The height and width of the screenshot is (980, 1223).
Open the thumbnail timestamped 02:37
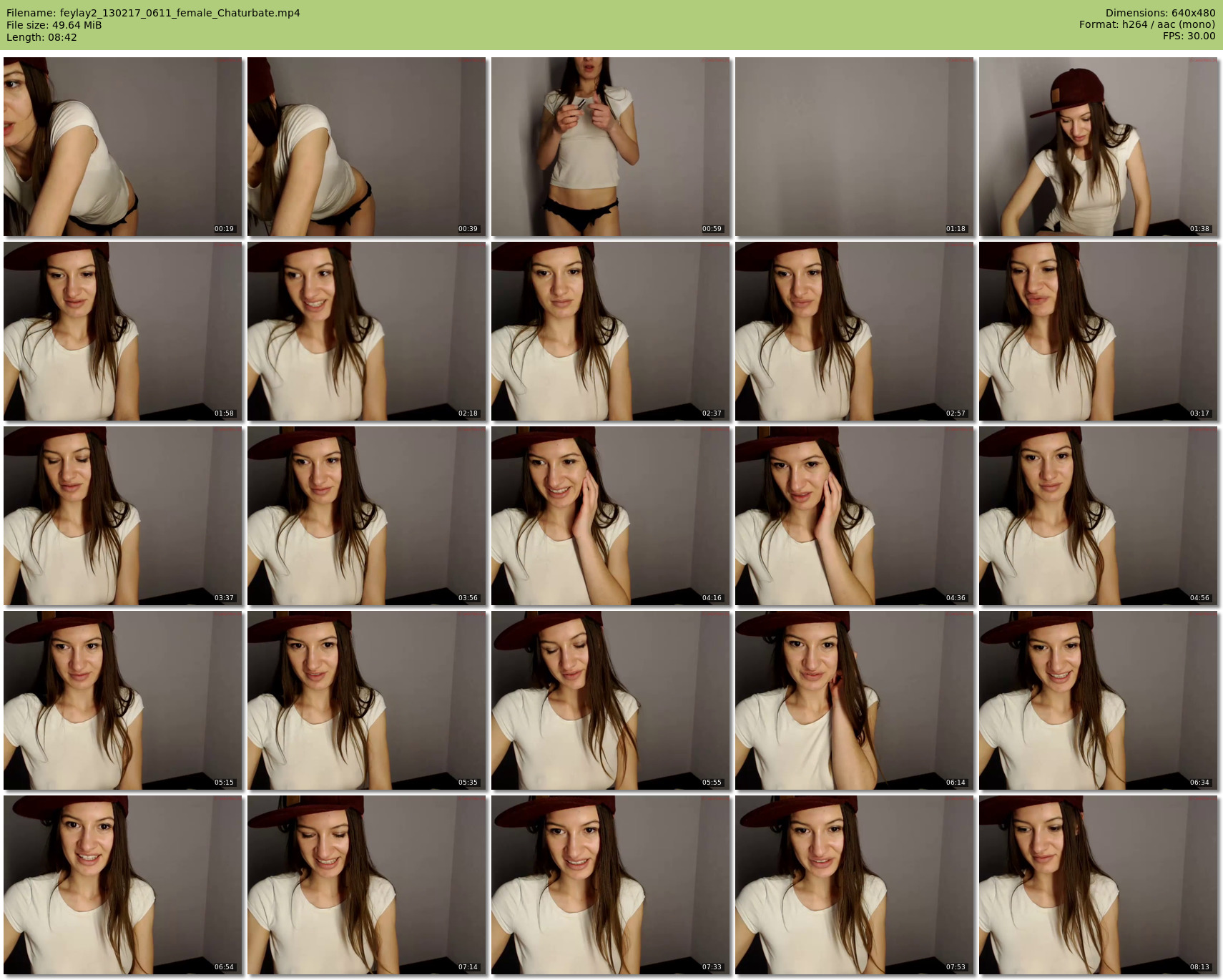point(610,331)
